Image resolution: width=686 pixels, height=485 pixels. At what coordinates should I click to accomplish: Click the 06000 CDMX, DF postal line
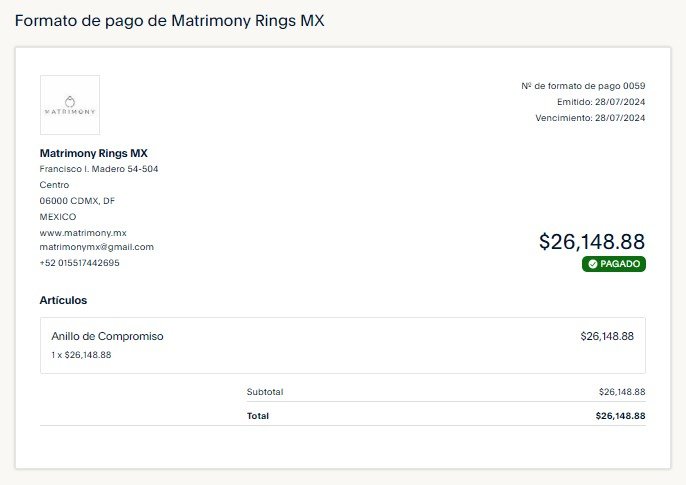(x=77, y=201)
